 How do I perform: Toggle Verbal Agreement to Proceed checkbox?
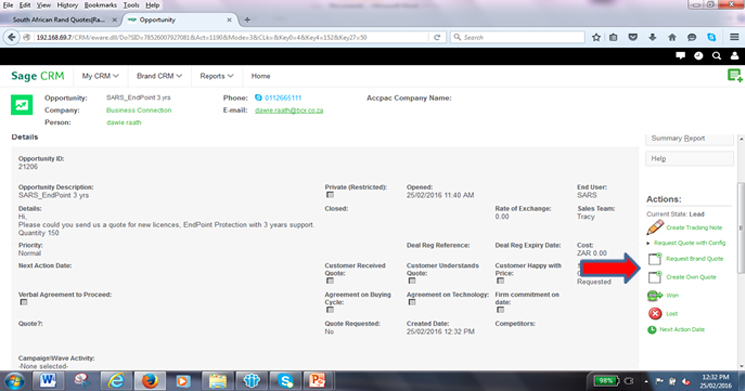pos(23,302)
